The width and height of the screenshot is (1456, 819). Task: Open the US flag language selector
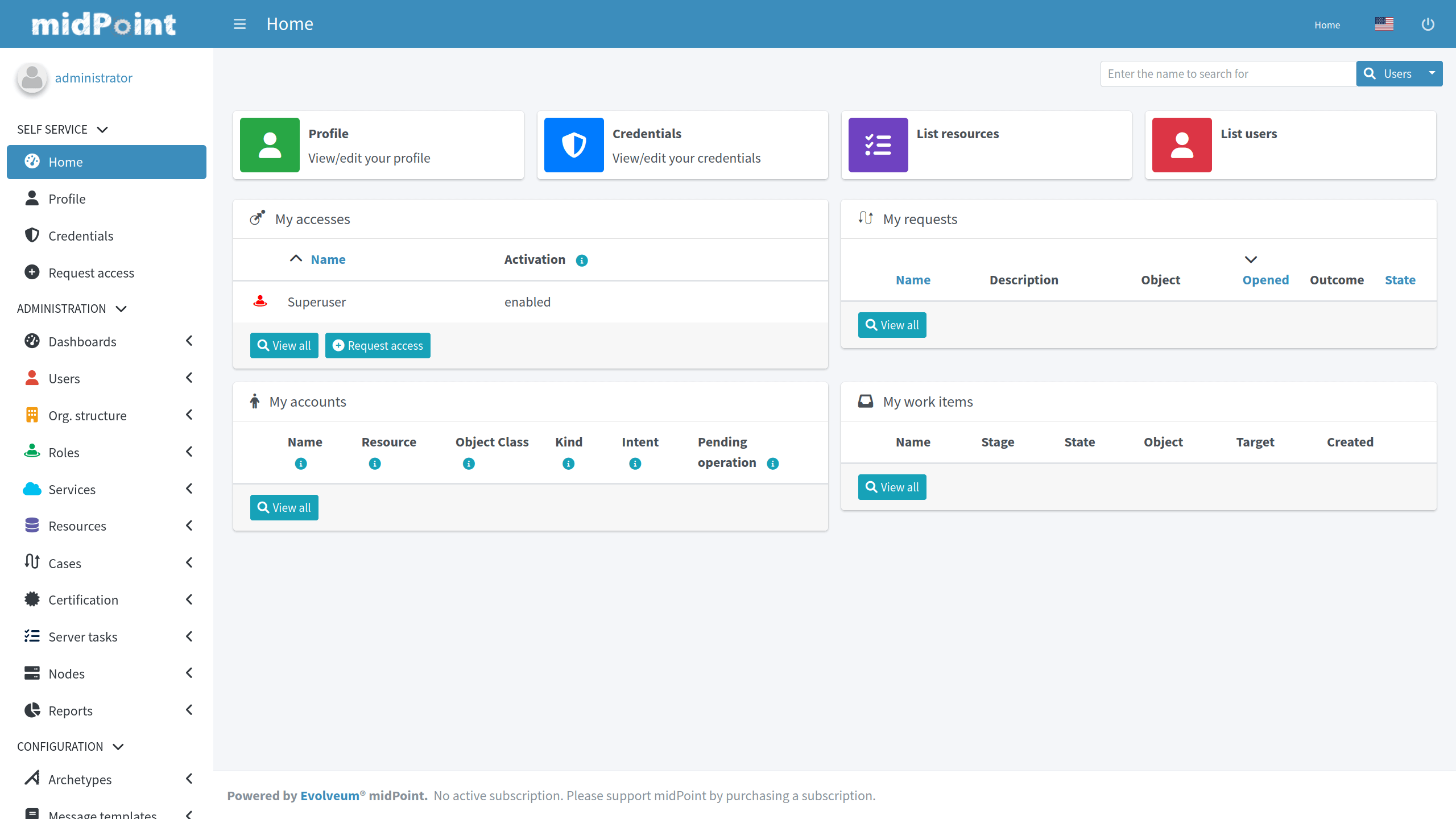pyautogui.click(x=1384, y=24)
